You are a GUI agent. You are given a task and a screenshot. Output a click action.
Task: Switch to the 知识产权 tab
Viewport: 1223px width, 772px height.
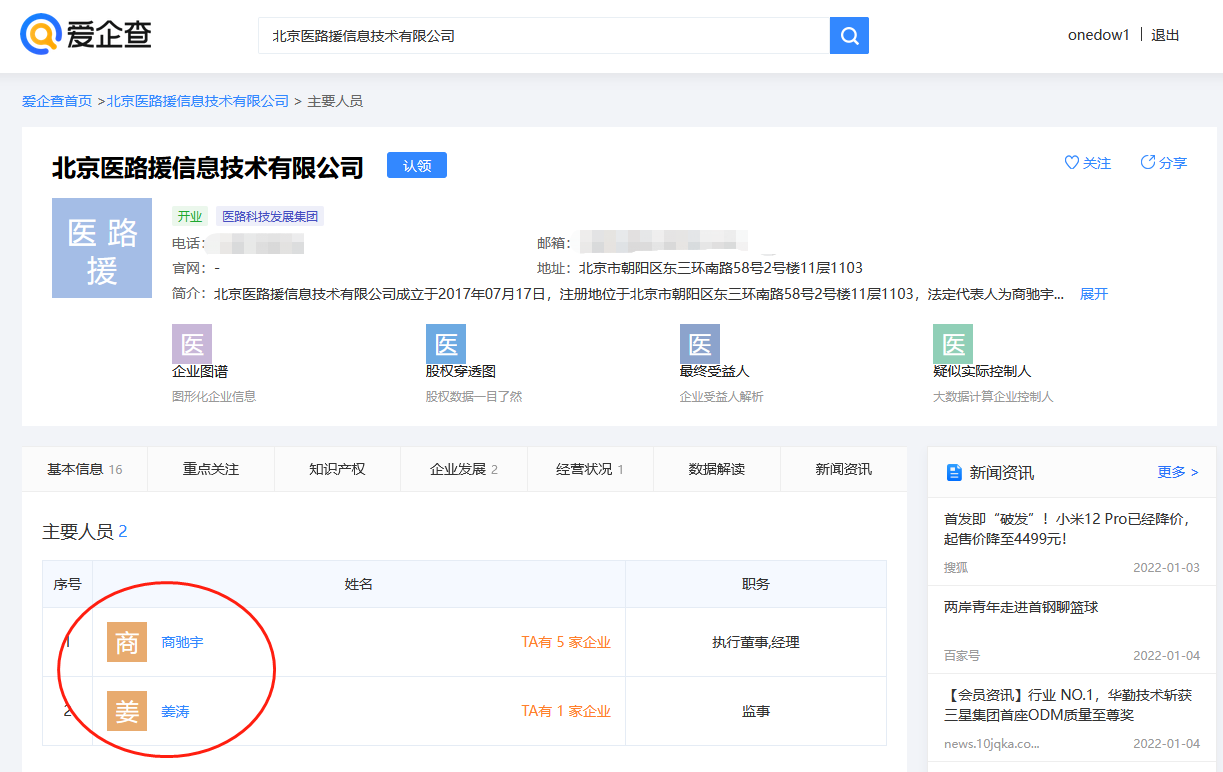tap(337, 469)
